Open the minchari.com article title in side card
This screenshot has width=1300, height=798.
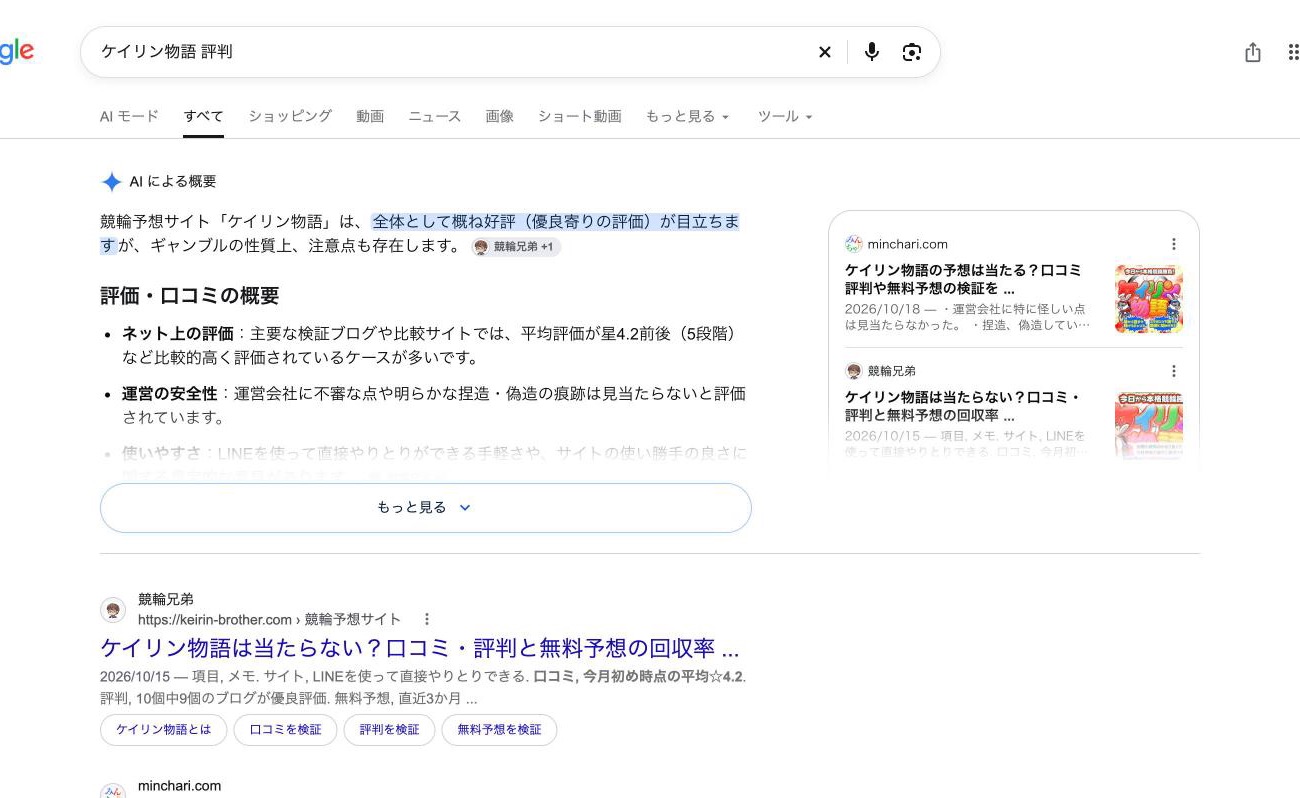click(963, 279)
